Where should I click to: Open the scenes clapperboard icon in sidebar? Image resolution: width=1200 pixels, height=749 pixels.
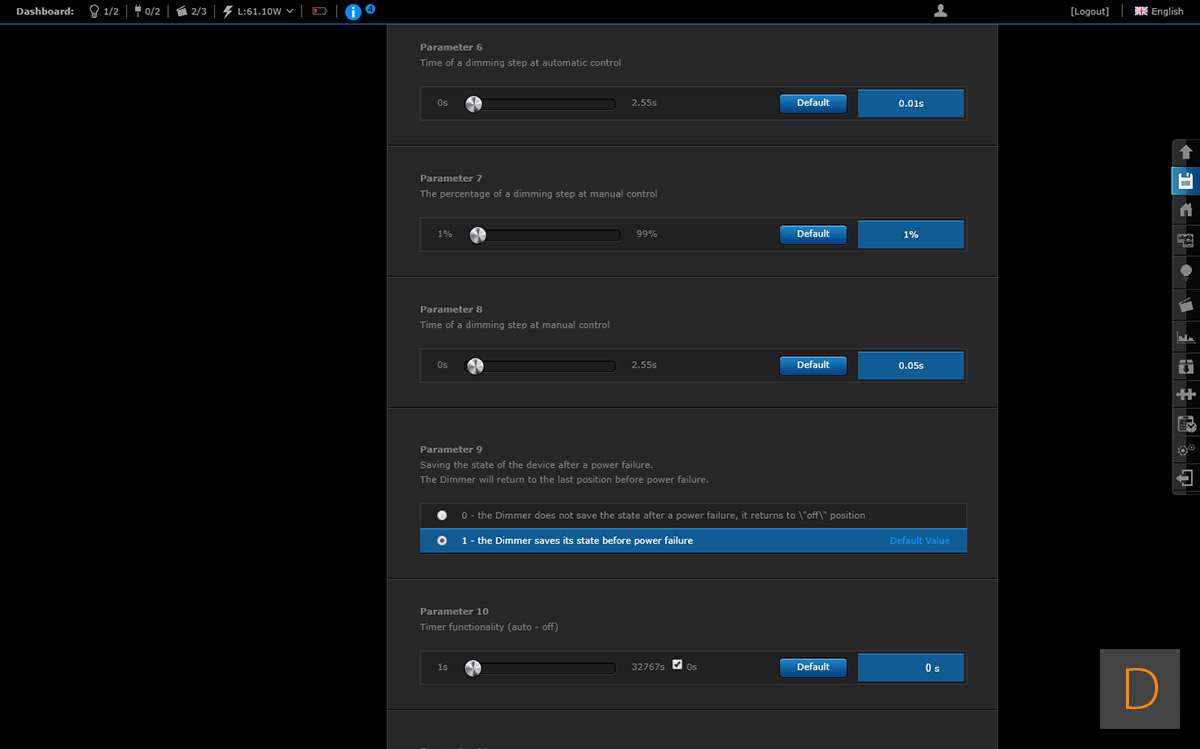(1186, 305)
